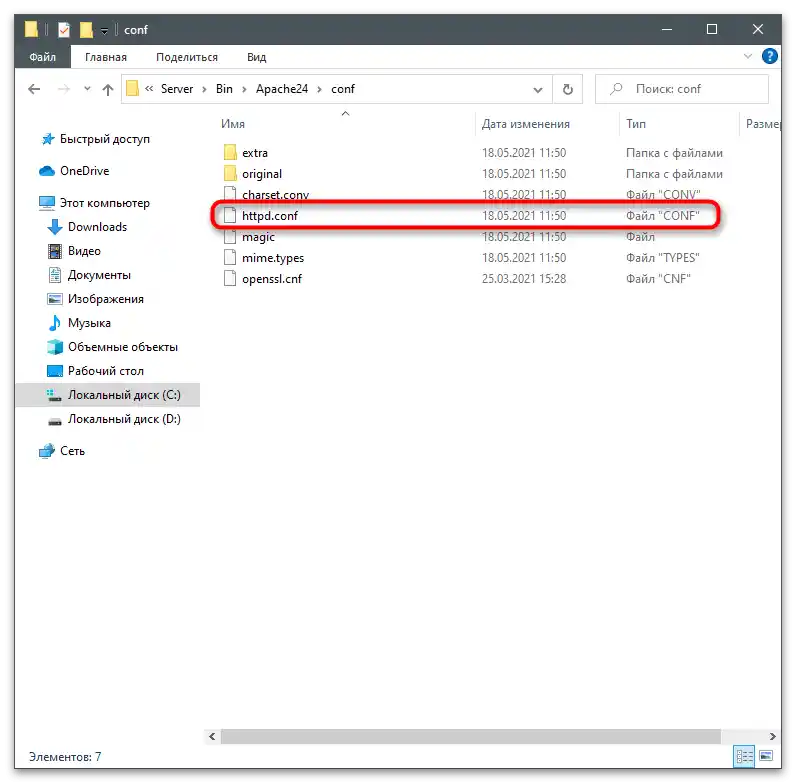The height and width of the screenshot is (783, 796).
Task: Open Downloads in the navigation pane
Action: (x=97, y=227)
